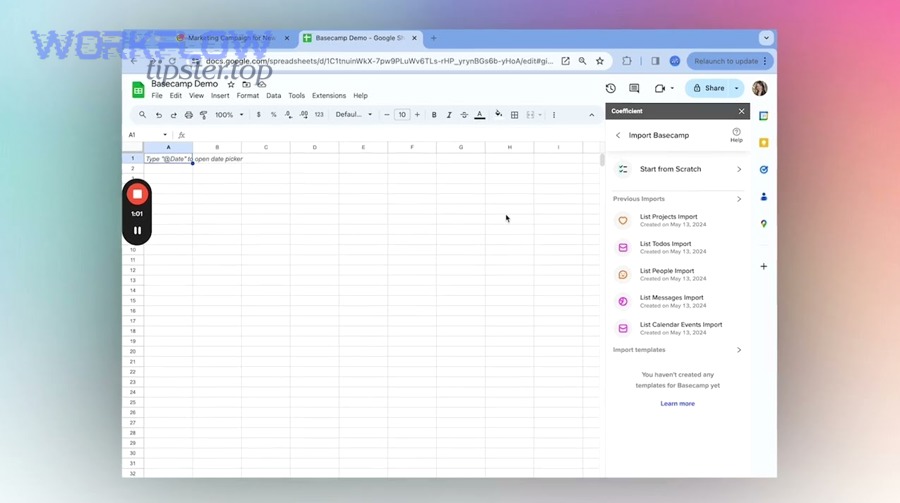This screenshot has width=900, height=503.
Task: Open List People Import
Action: click(x=678, y=274)
